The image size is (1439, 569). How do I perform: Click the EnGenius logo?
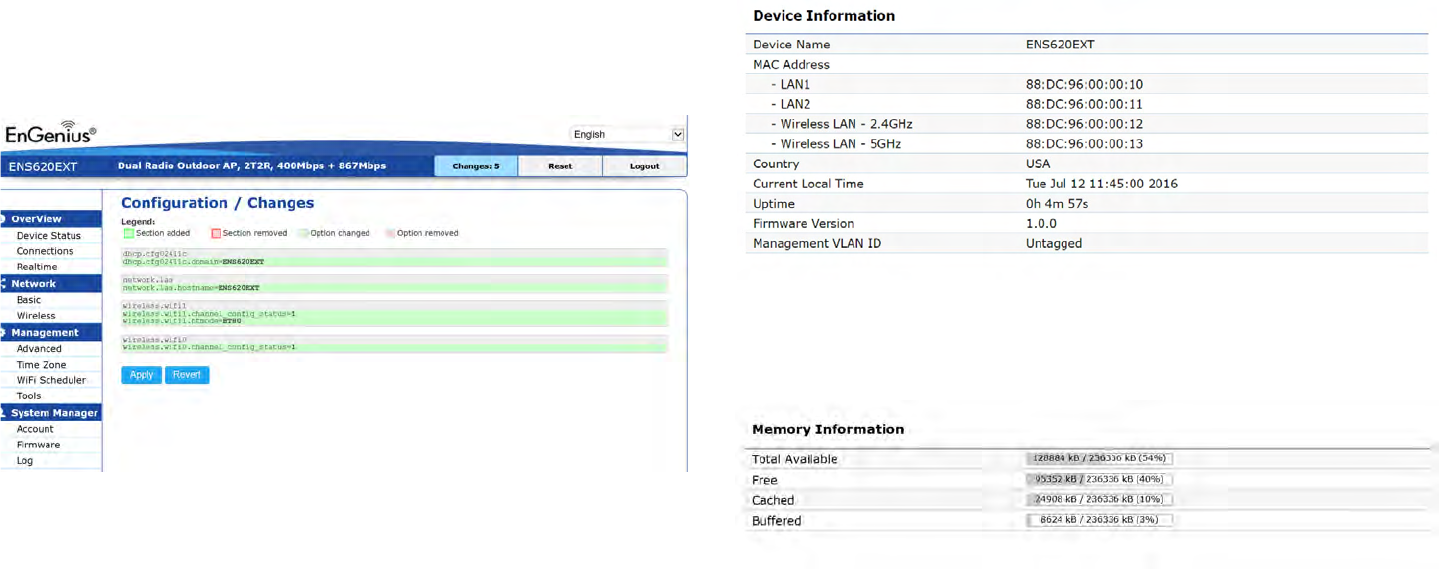51,134
